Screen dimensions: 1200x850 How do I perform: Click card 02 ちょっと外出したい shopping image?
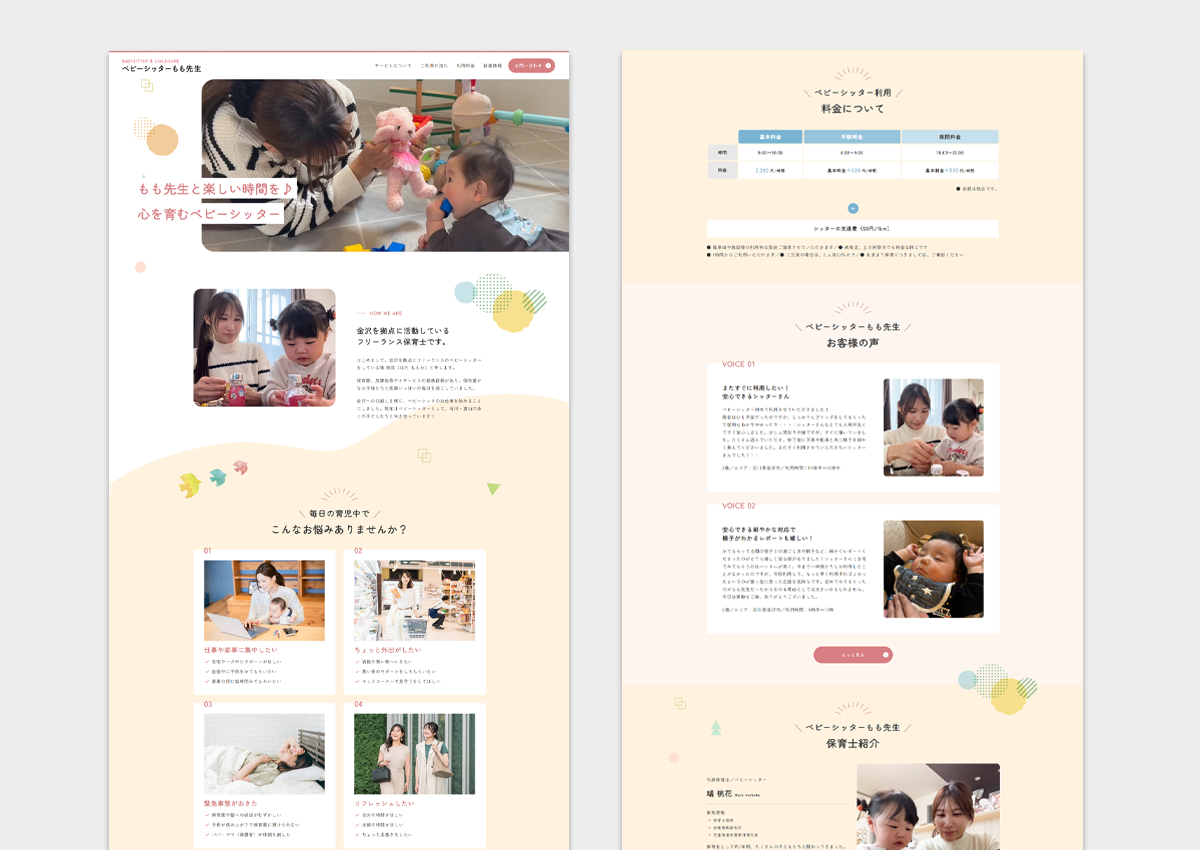pos(414,600)
